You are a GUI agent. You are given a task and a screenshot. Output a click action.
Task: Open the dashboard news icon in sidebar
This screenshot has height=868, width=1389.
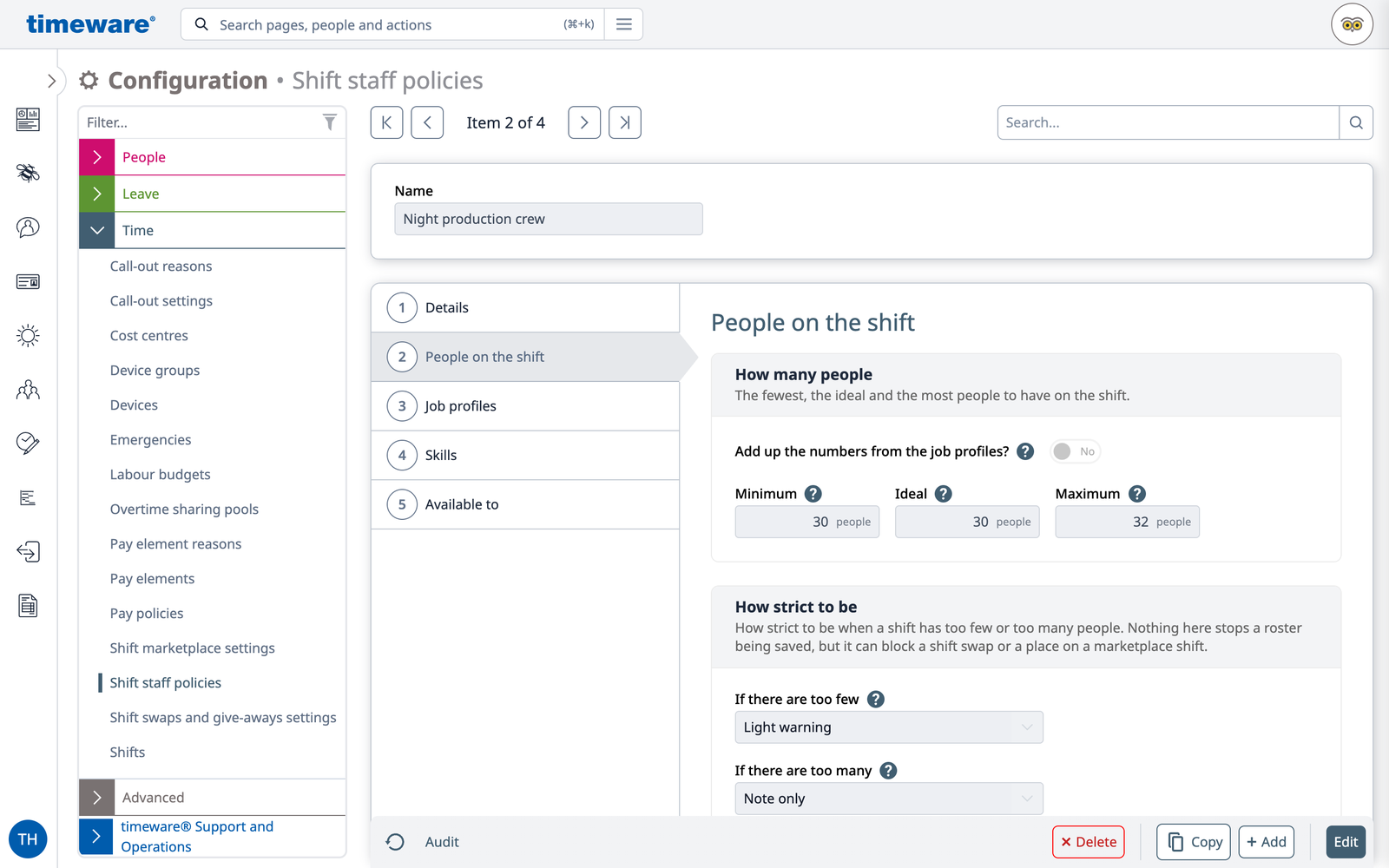tap(28, 119)
